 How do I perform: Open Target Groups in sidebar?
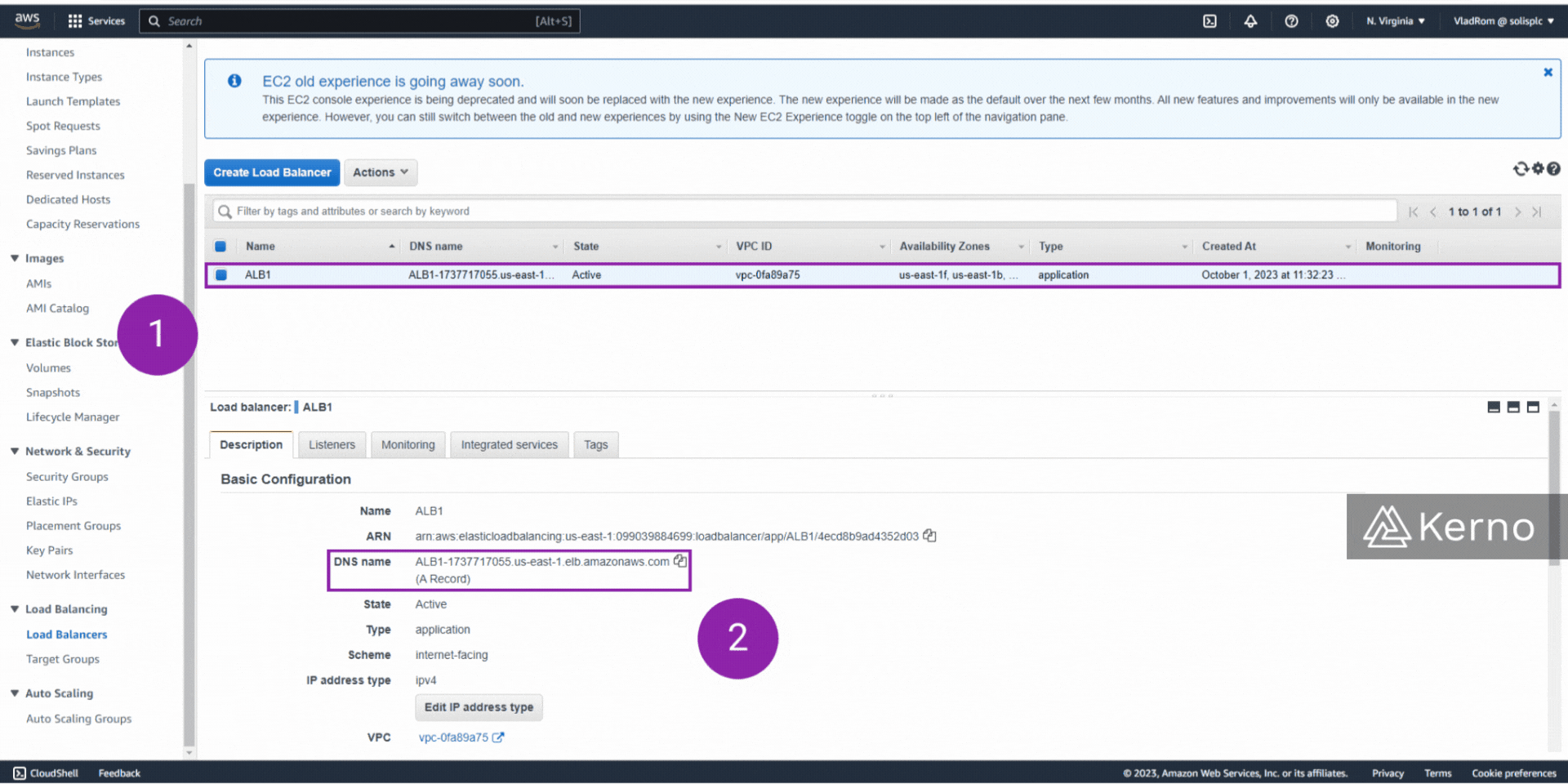63,659
